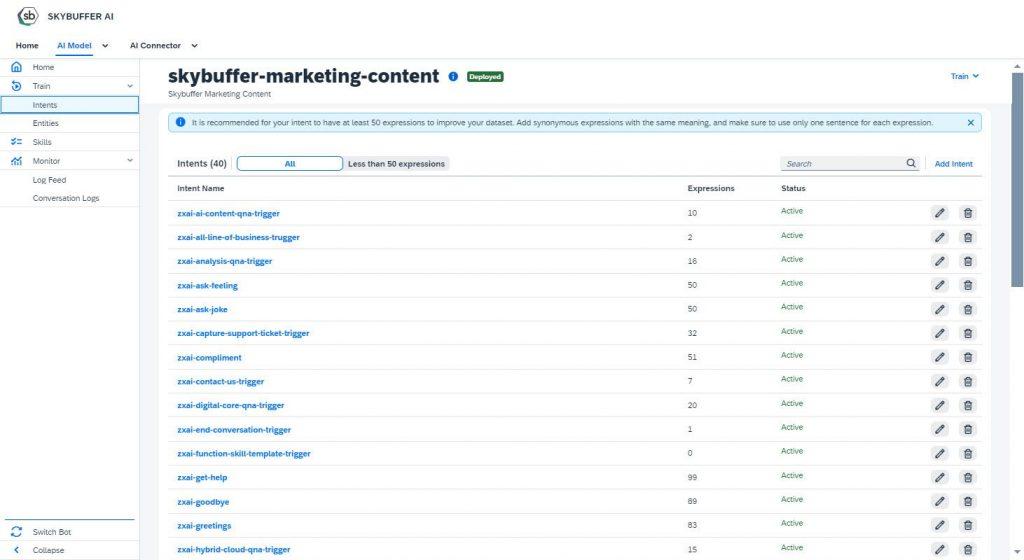Delete the zxai-compliment intent
Screen dimensions: 1024x560
pos(968,357)
